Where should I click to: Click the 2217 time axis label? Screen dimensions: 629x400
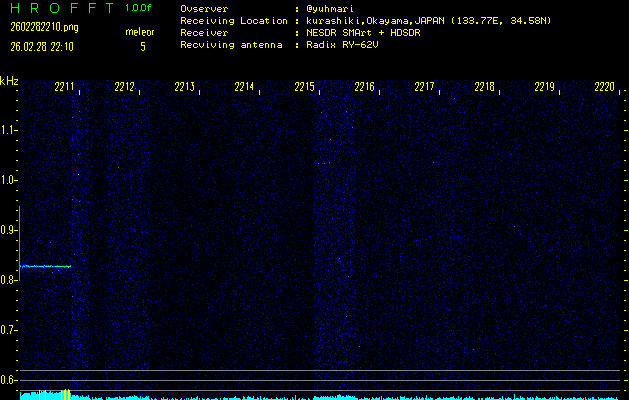click(424, 87)
